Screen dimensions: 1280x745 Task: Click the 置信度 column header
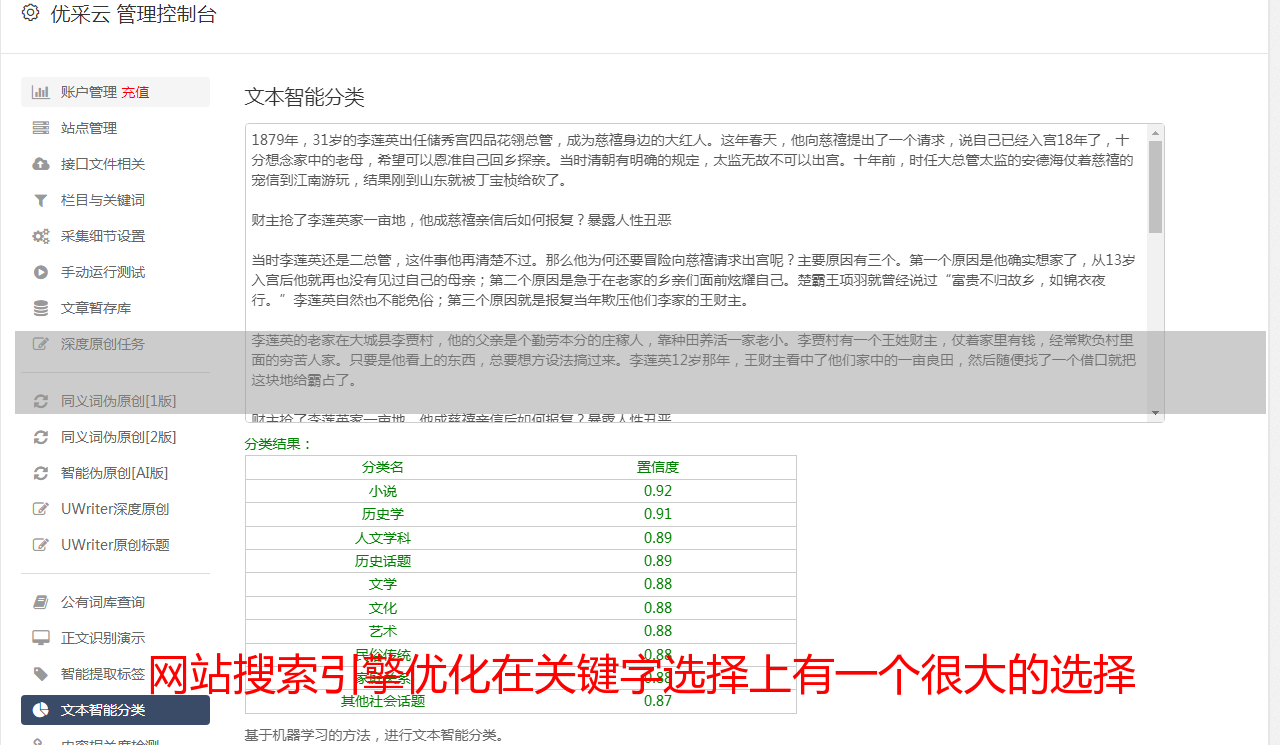[x=658, y=467]
